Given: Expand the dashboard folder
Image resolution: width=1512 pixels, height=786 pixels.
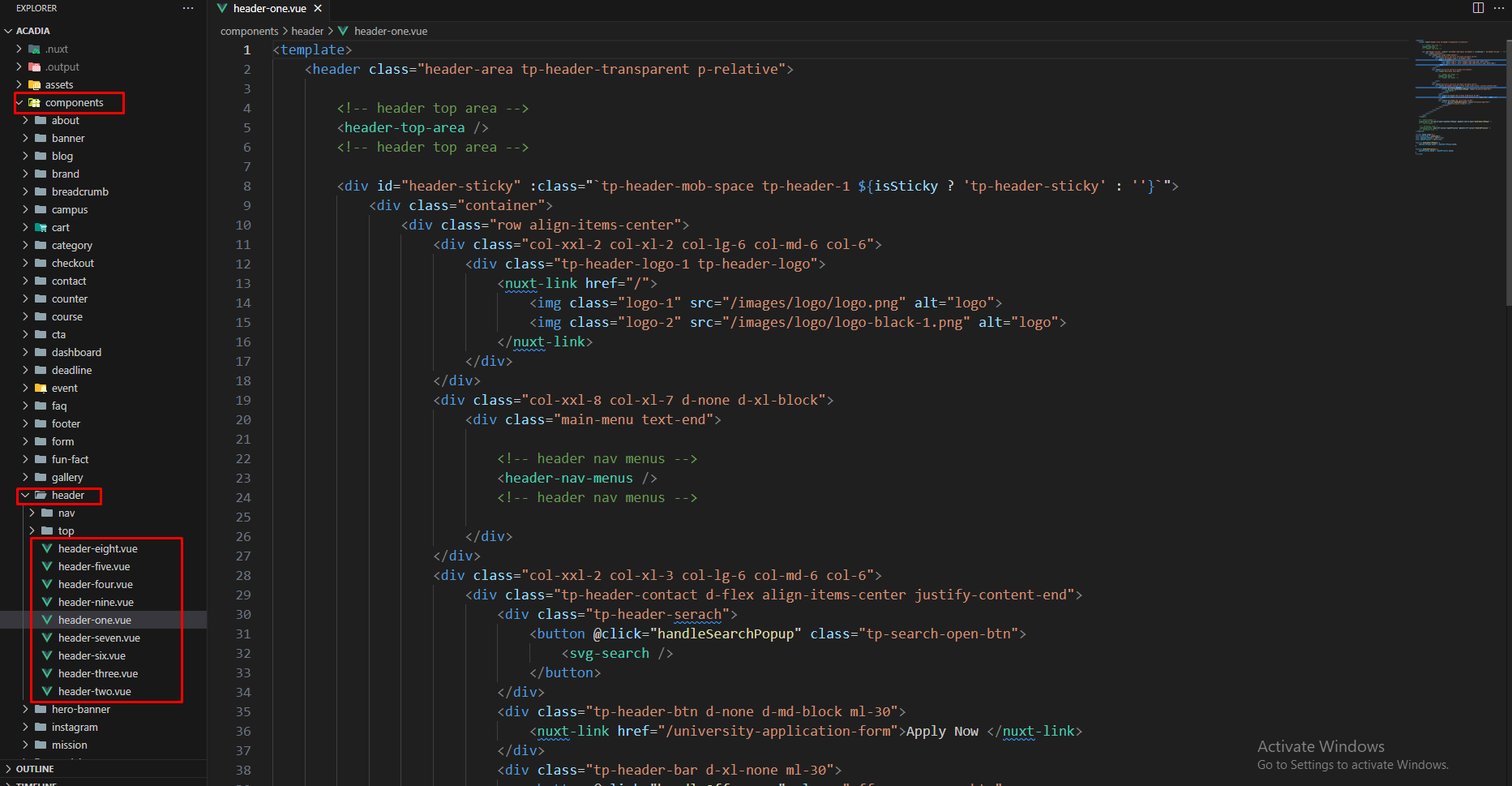Looking at the screenshot, I should (25, 352).
